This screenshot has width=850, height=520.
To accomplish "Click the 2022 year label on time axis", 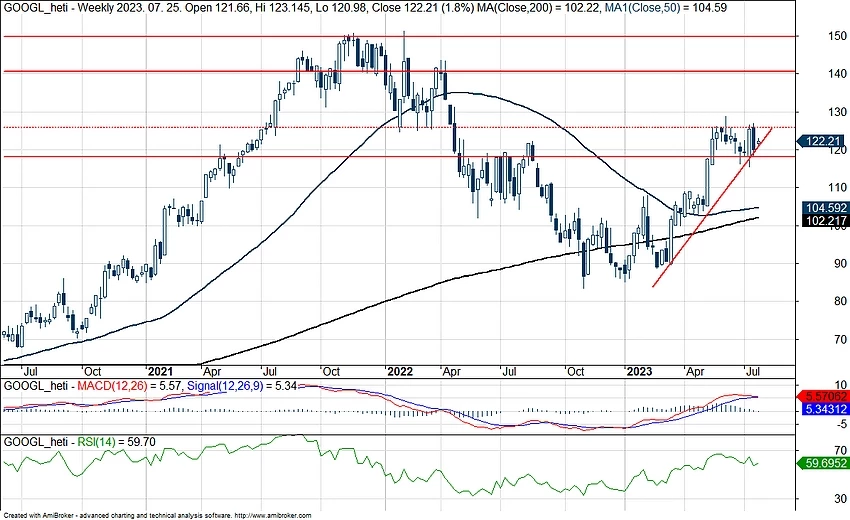I will tap(400, 371).
